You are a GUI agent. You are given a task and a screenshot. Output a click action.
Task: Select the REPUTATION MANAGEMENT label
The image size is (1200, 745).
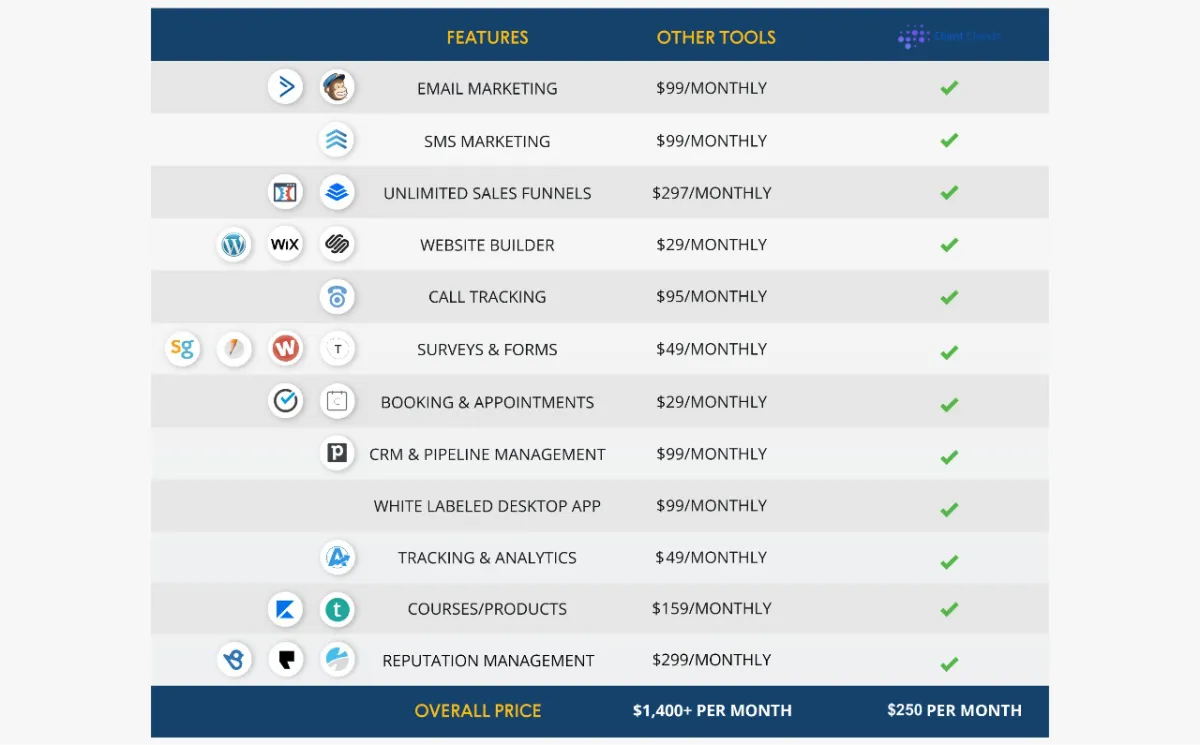pyautogui.click(x=488, y=660)
